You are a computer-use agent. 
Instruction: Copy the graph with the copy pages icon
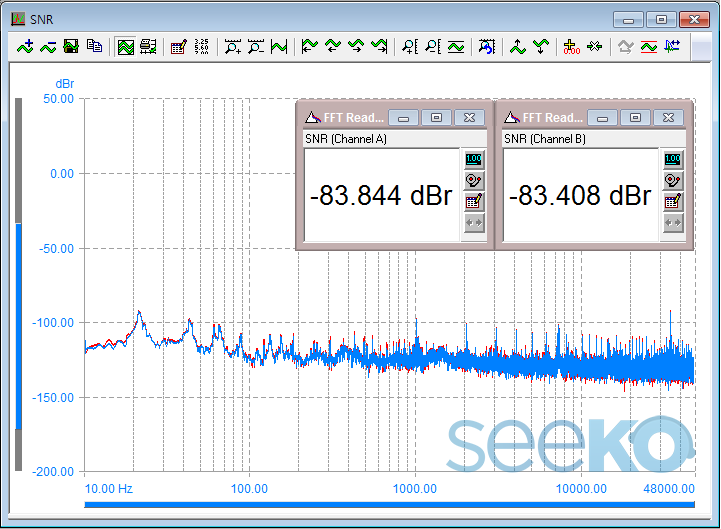(94, 46)
